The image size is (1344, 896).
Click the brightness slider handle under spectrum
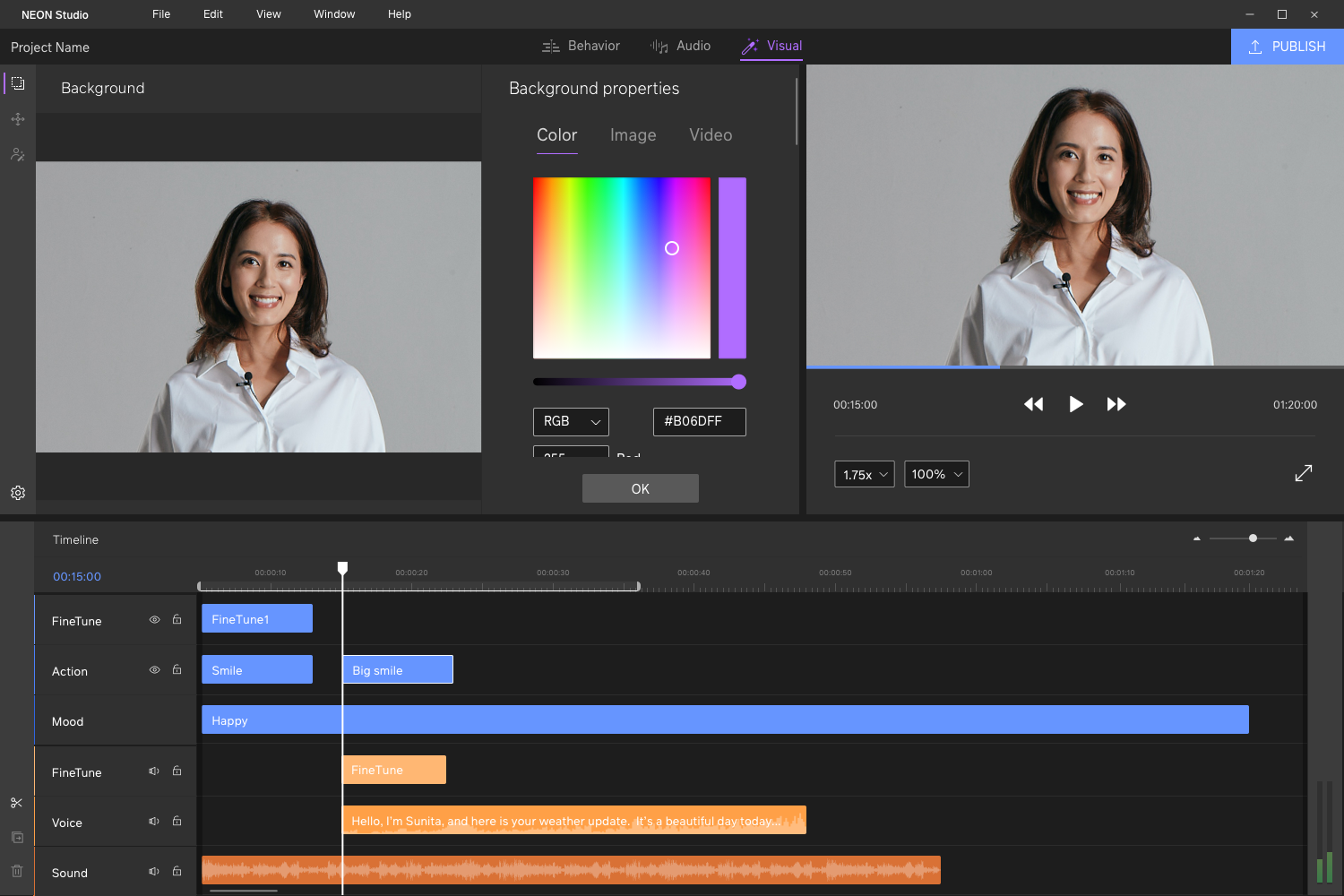(x=739, y=382)
